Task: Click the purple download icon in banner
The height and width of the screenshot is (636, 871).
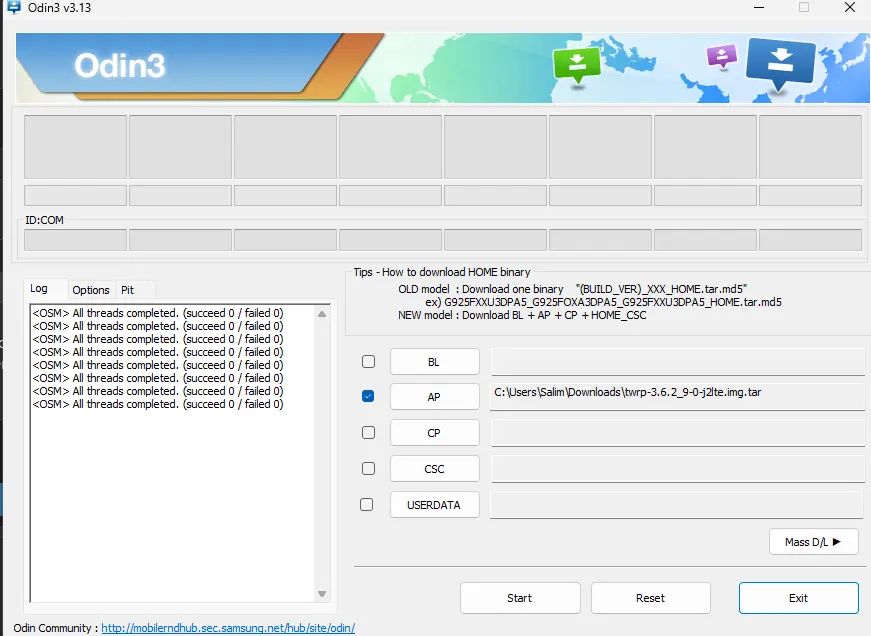Action: point(722,56)
